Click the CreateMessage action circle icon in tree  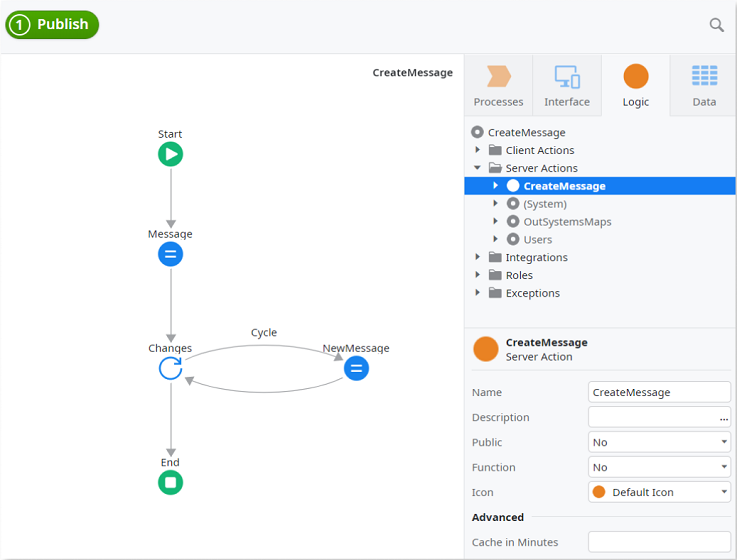(x=513, y=186)
